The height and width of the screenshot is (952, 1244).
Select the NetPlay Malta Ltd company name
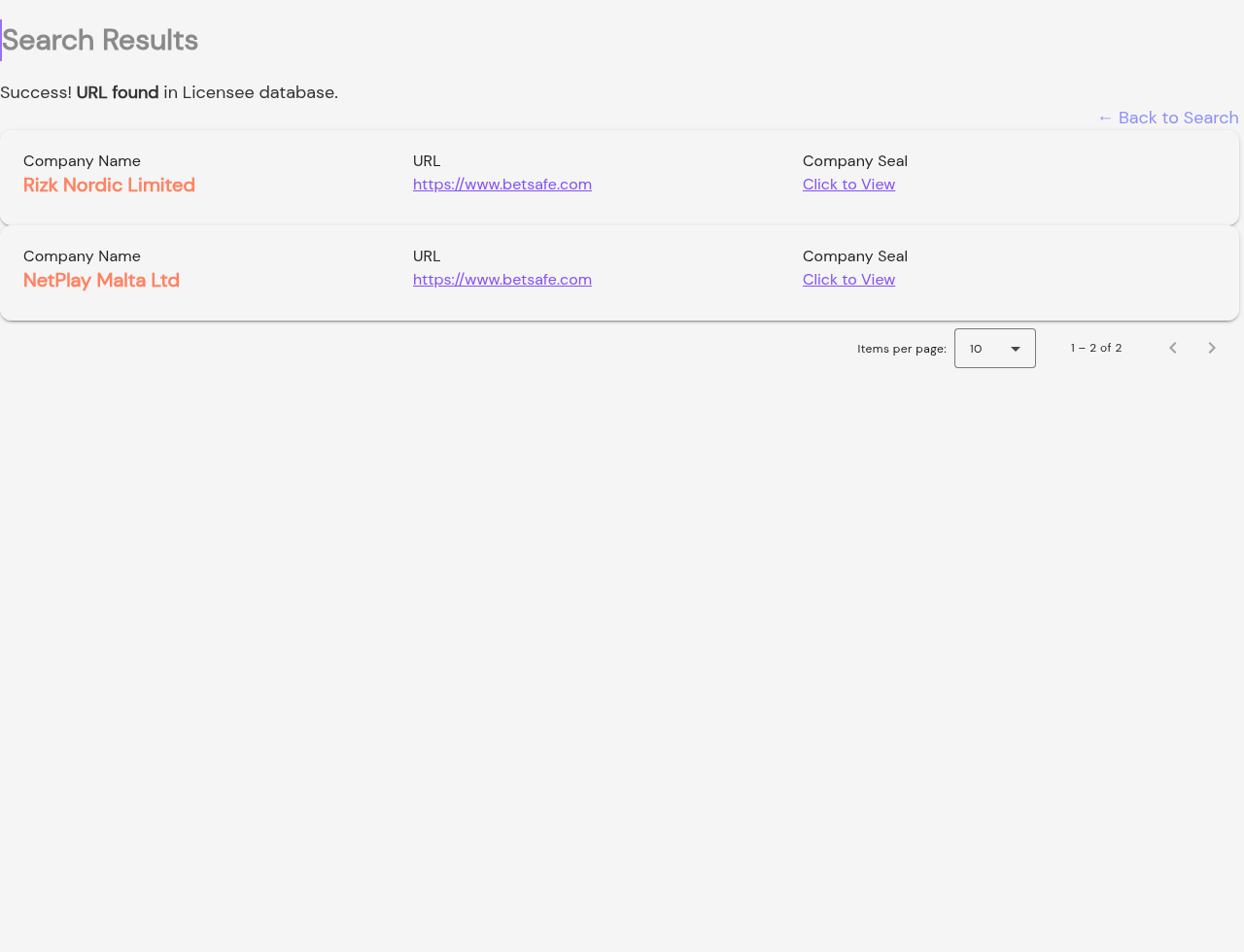(x=101, y=280)
